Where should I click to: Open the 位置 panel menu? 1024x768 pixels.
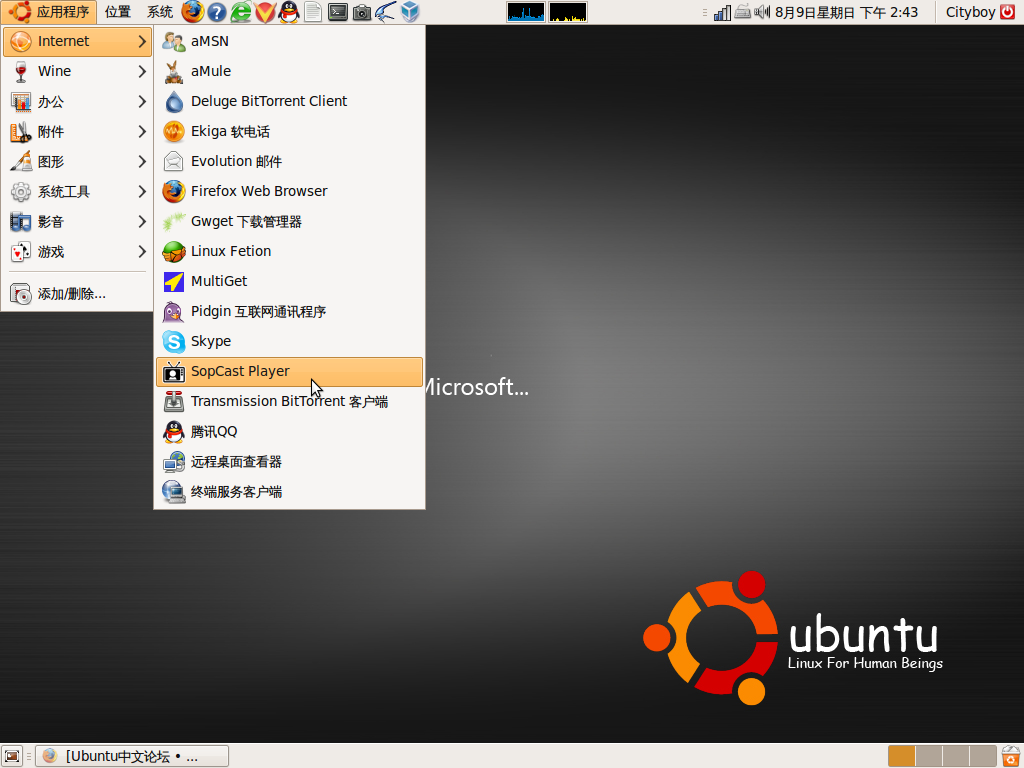(118, 12)
